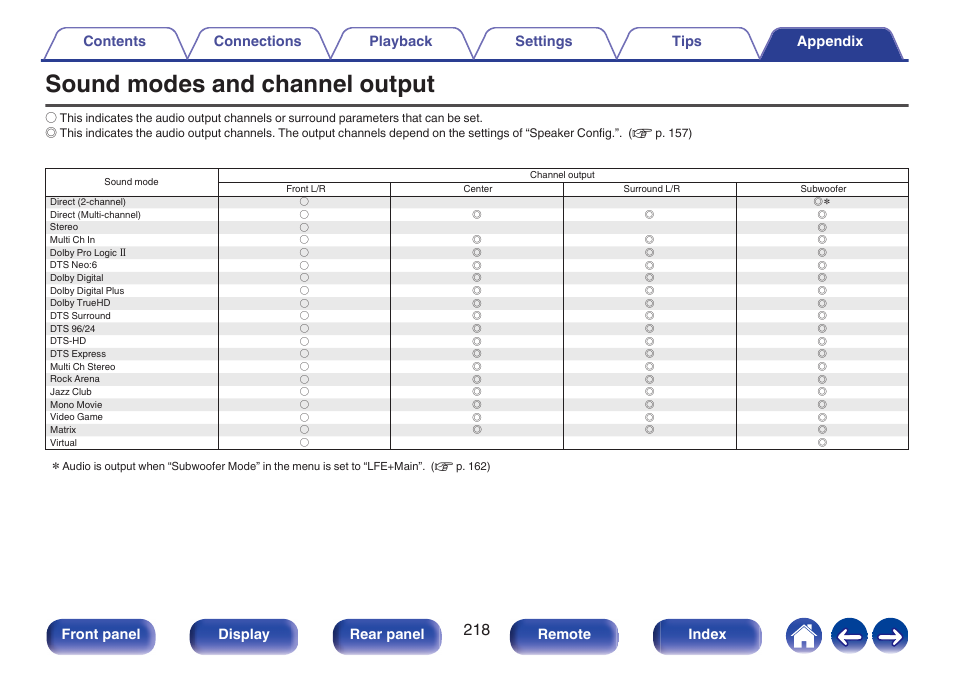Screen dimensions: 954x673
Task: Click the Center double circle for Dolby TrueHD
Action: (477, 303)
